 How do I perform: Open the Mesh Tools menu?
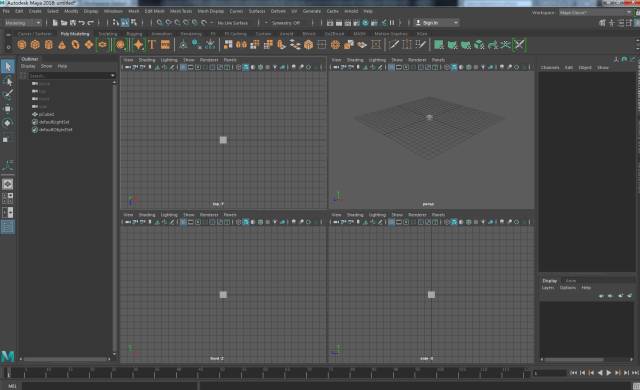(181, 11)
